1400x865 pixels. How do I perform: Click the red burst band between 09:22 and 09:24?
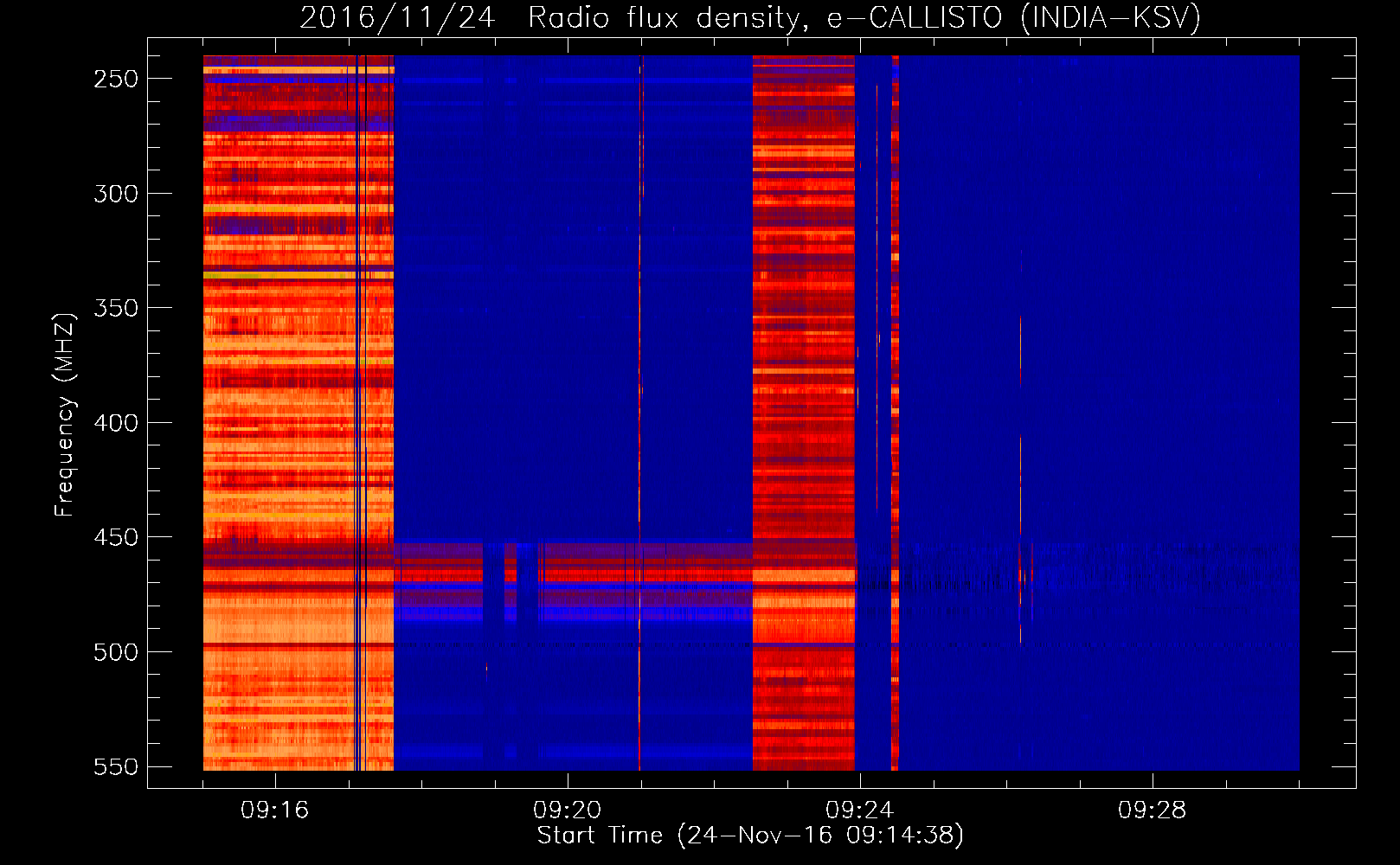coord(804,413)
